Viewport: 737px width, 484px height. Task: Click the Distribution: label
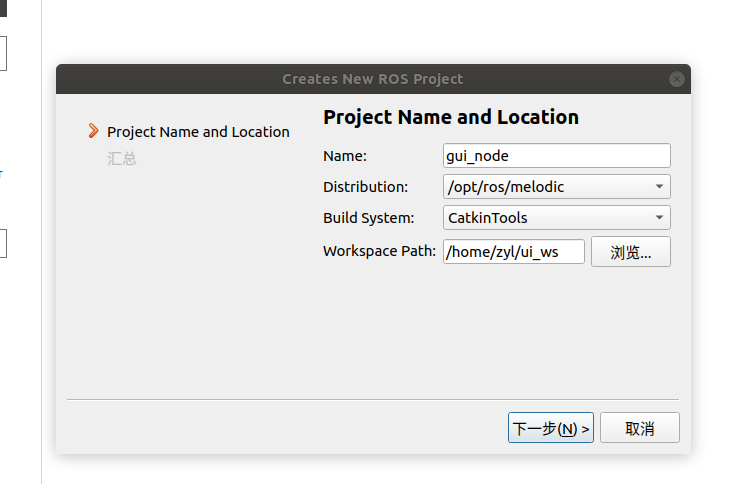pyautogui.click(x=366, y=187)
